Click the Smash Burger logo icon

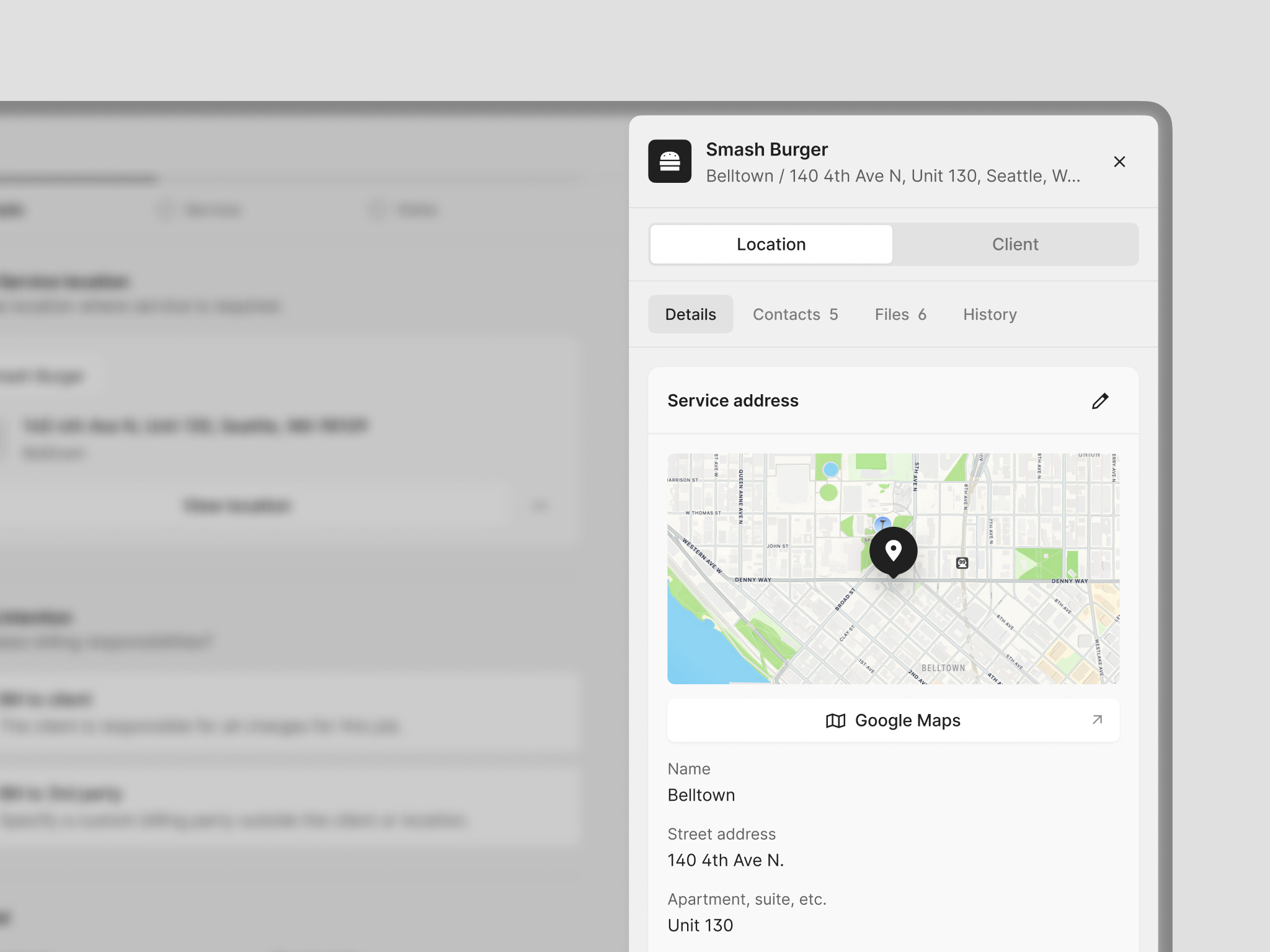pos(670,161)
